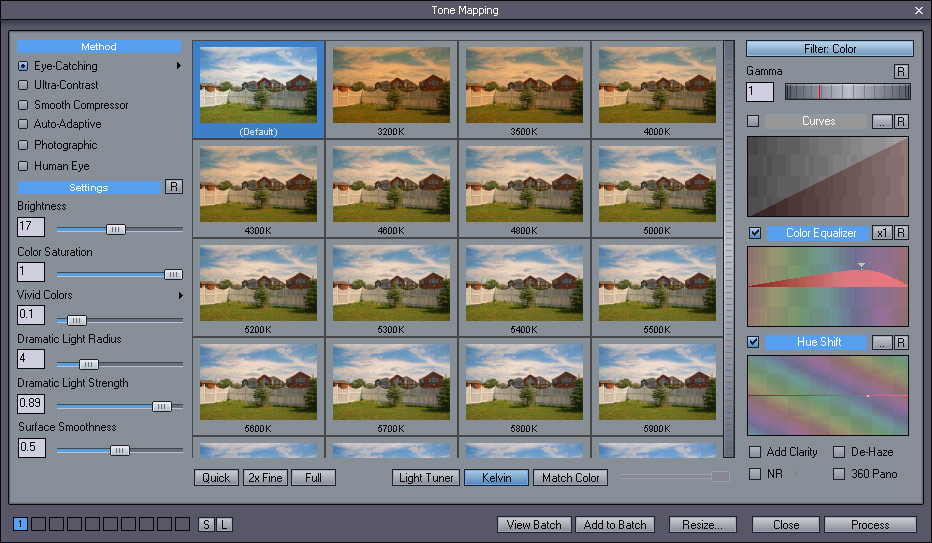Screen dimensions: 932x543
Task: Open Curves options with the .. button
Action: tap(881, 121)
